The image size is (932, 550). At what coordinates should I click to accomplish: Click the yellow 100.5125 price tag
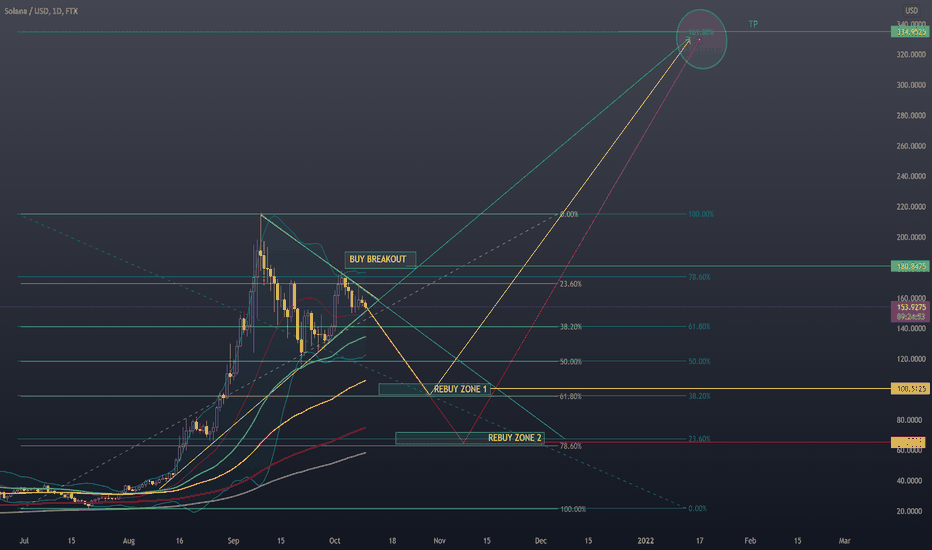pos(911,389)
